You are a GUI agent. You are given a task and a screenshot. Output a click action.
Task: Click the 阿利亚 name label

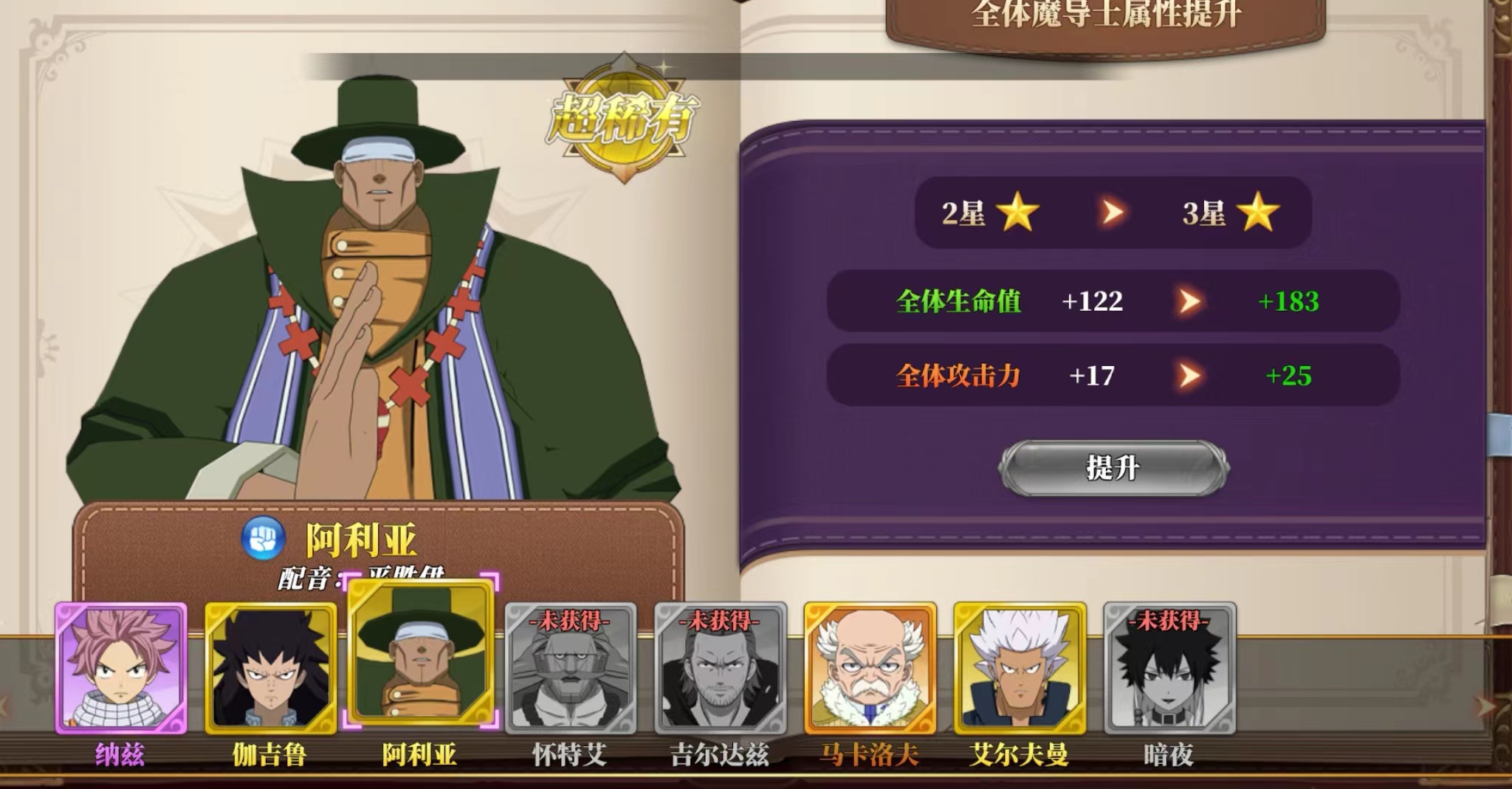coord(361,540)
